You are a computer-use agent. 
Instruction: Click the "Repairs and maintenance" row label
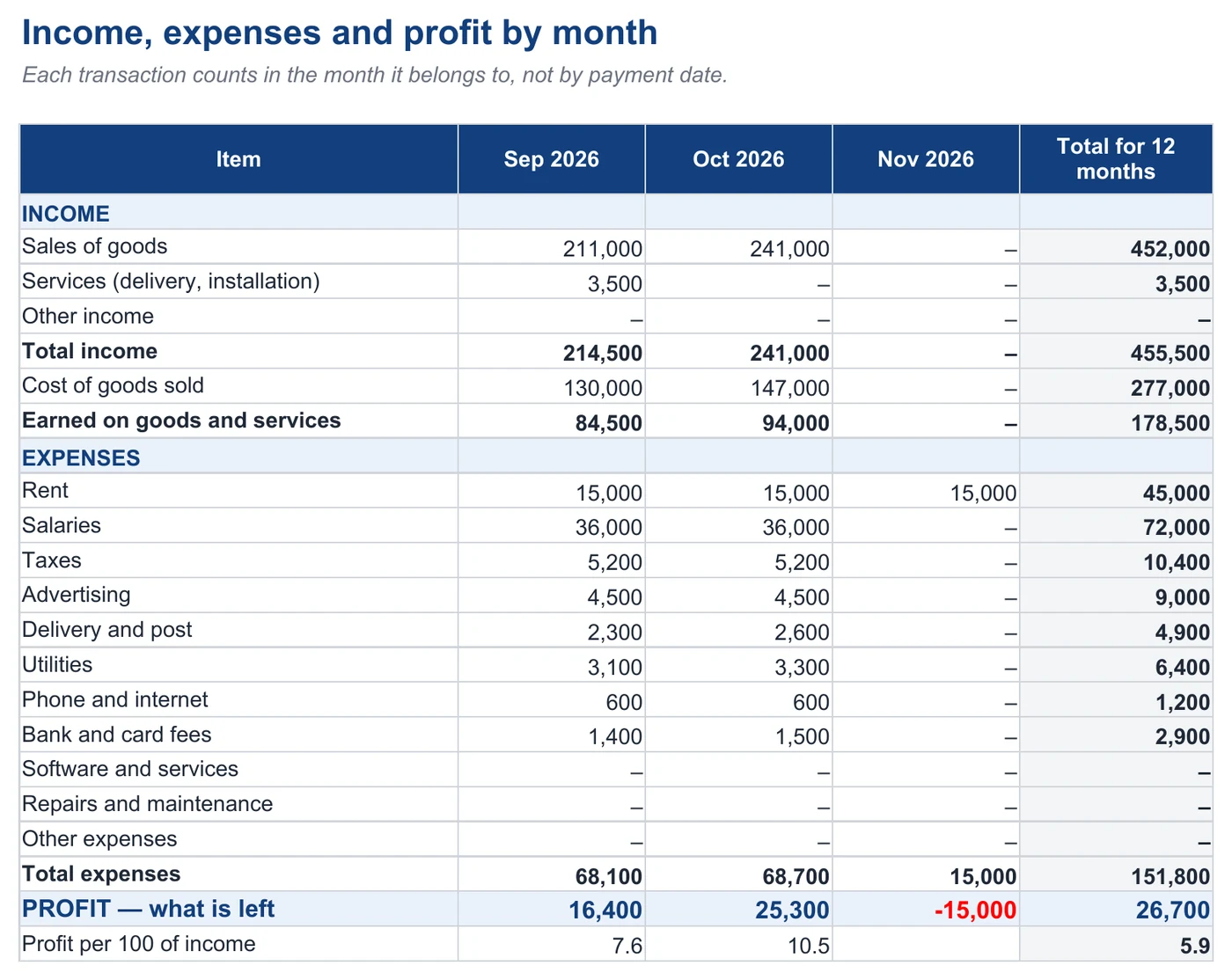(148, 804)
